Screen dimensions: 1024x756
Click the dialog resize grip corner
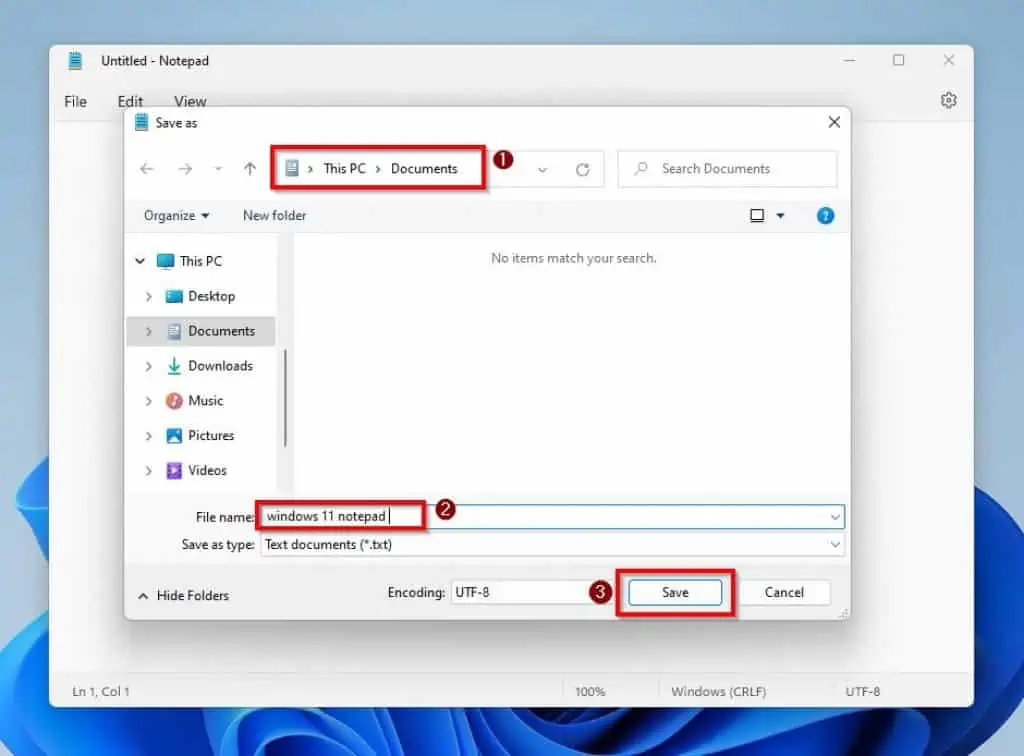click(x=844, y=613)
